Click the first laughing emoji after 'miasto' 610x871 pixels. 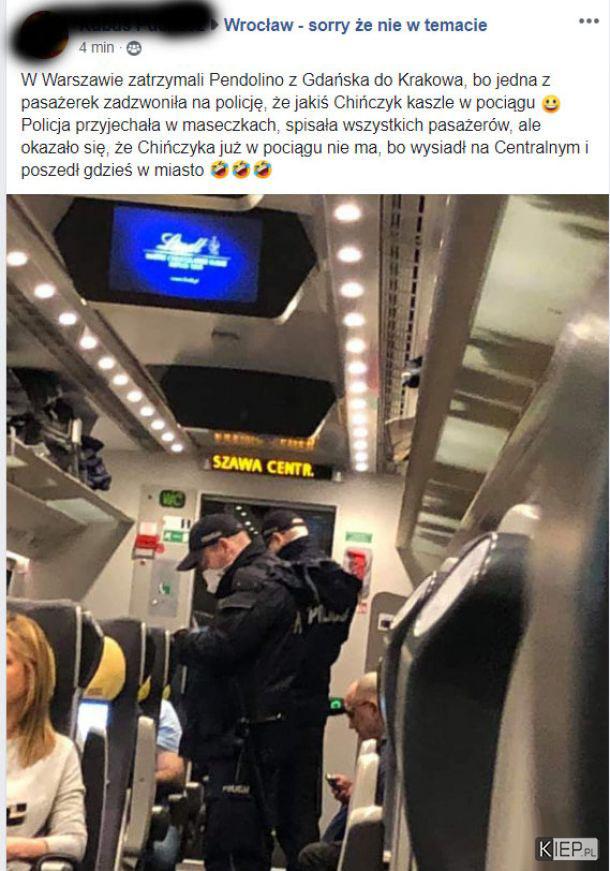220,169
